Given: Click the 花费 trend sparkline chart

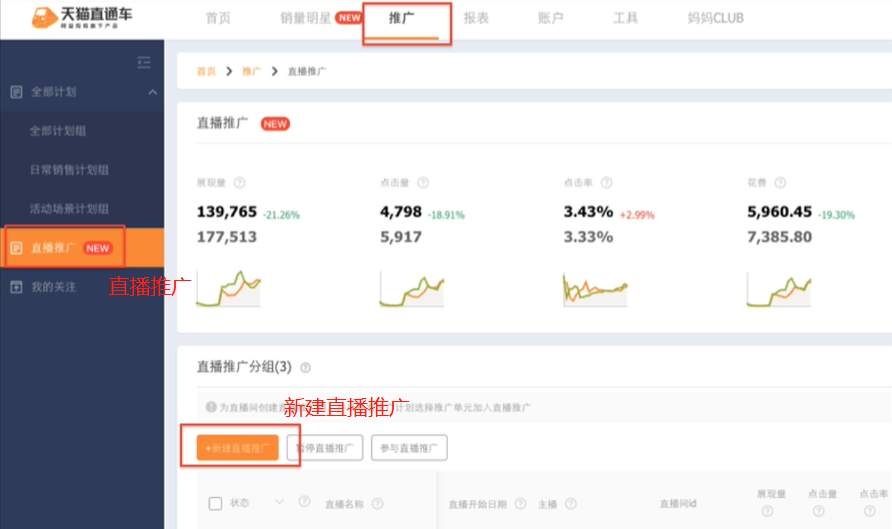Looking at the screenshot, I should coord(779,288).
